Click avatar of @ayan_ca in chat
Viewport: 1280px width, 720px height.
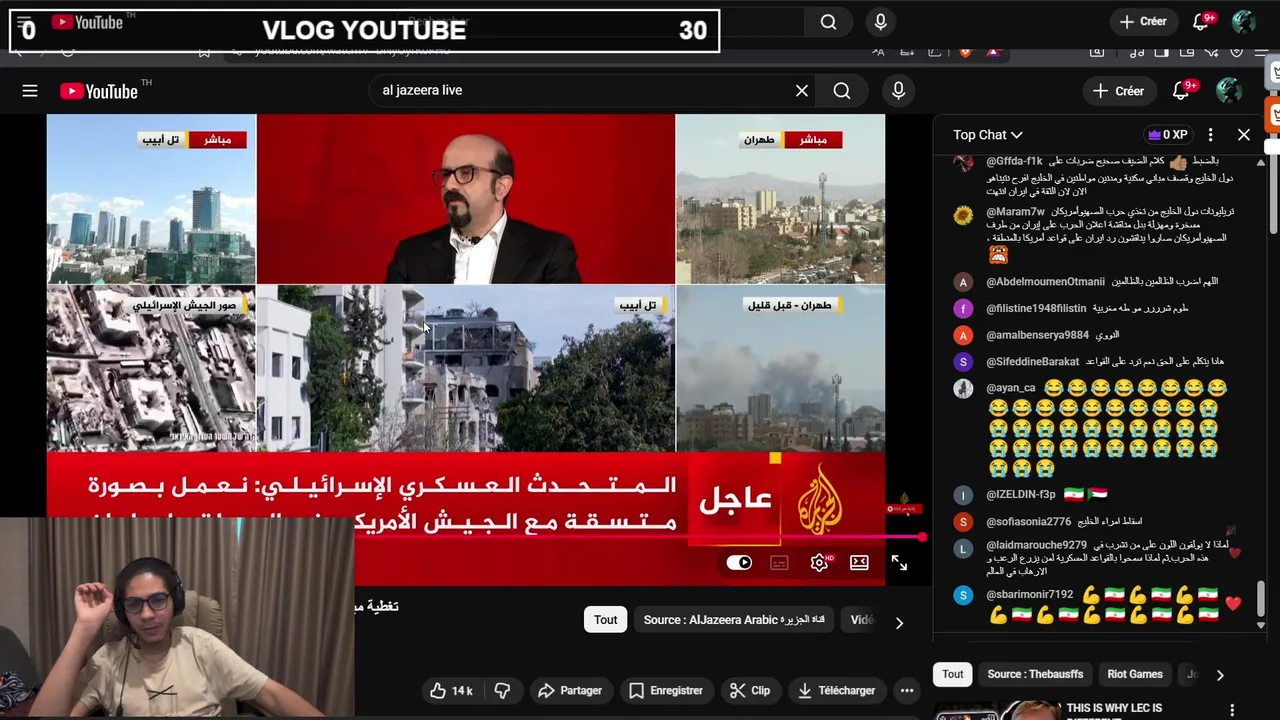coord(963,388)
